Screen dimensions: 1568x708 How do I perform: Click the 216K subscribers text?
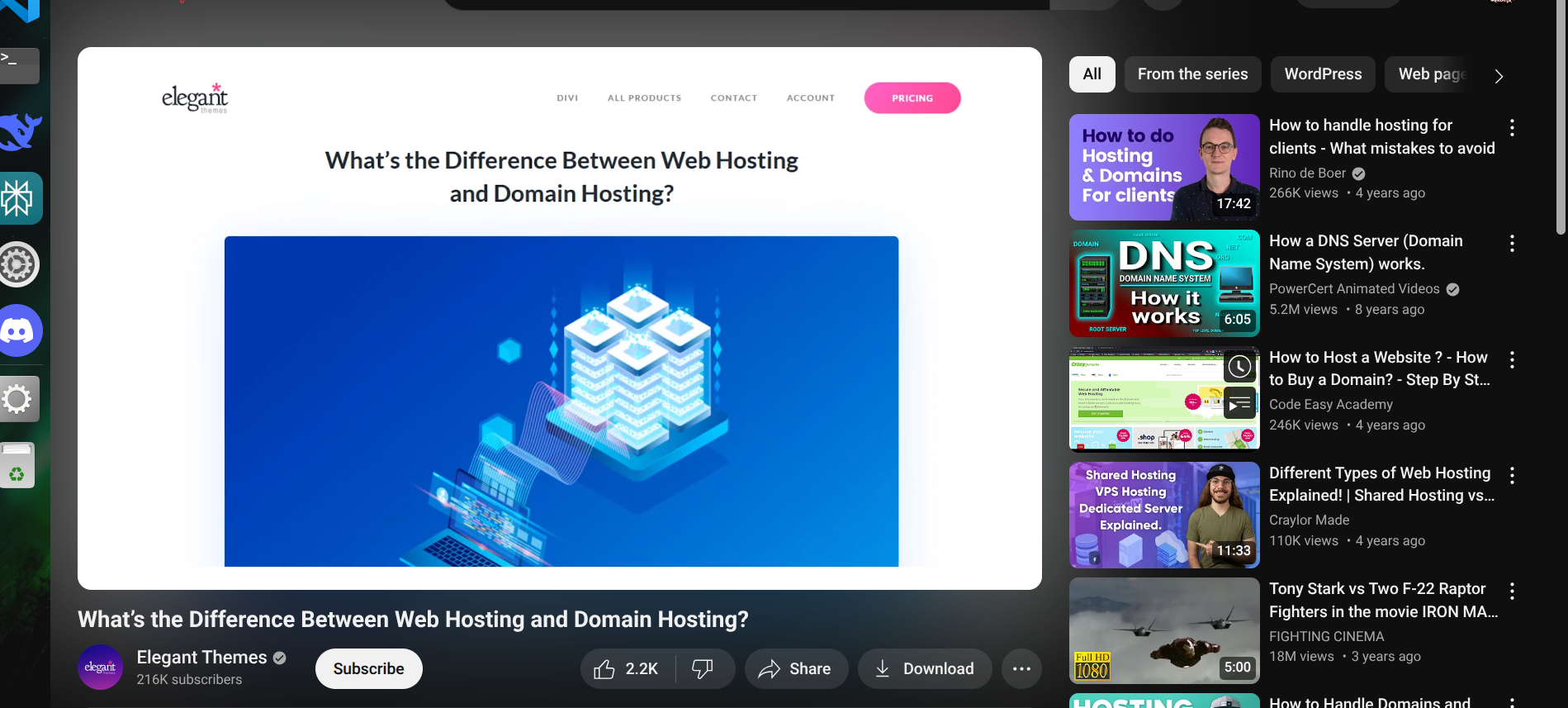tap(190, 680)
